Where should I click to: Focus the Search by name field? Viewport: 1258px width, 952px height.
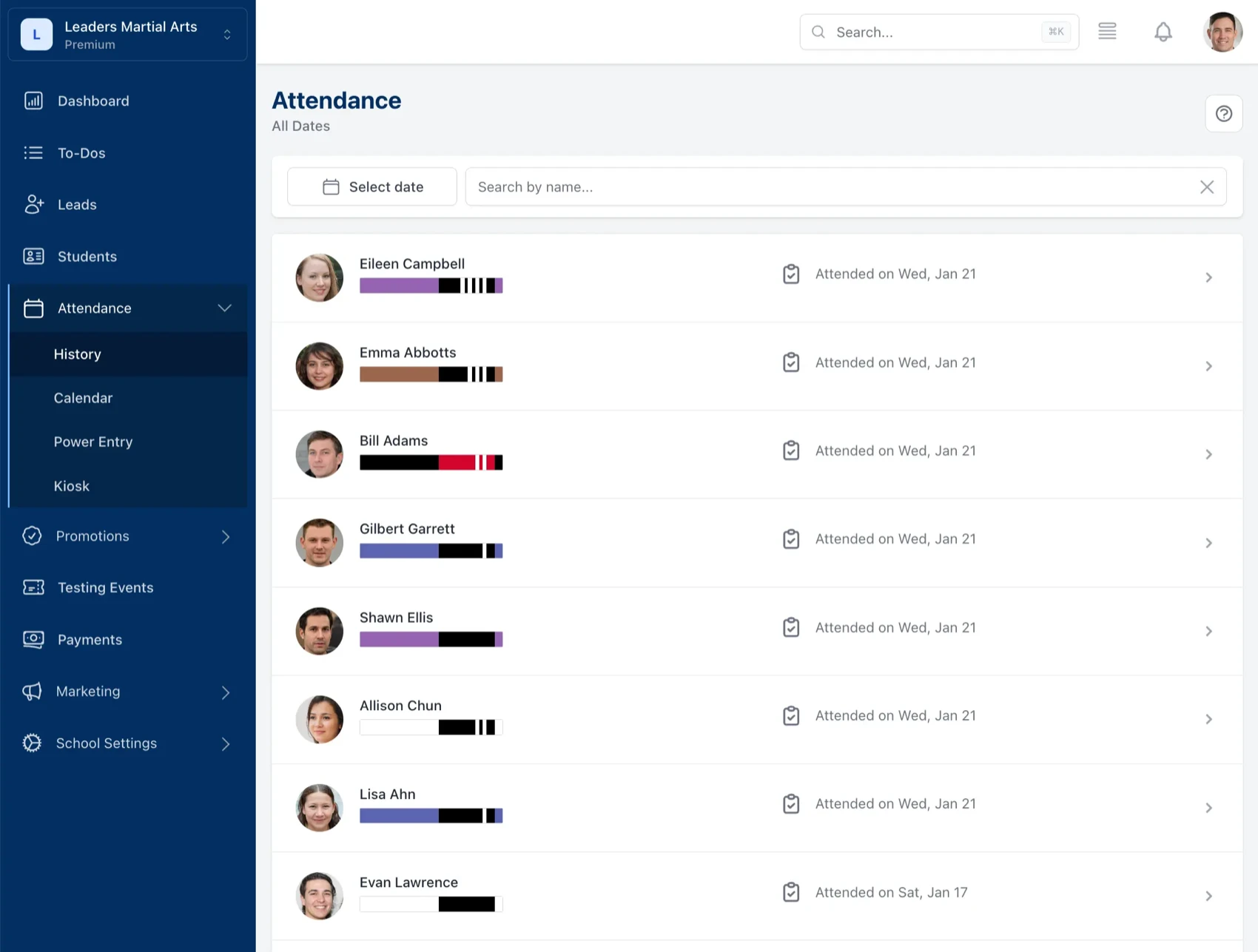pyautogui.click(x=829, y=187)
